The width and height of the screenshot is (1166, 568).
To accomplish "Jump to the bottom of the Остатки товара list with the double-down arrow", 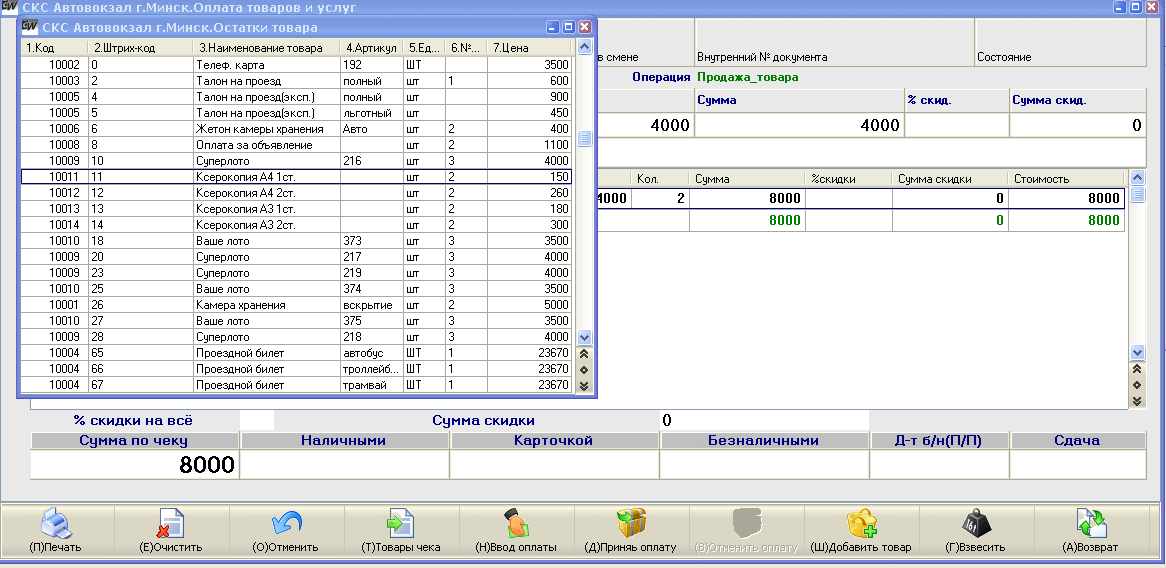I will tap(584, 385).
